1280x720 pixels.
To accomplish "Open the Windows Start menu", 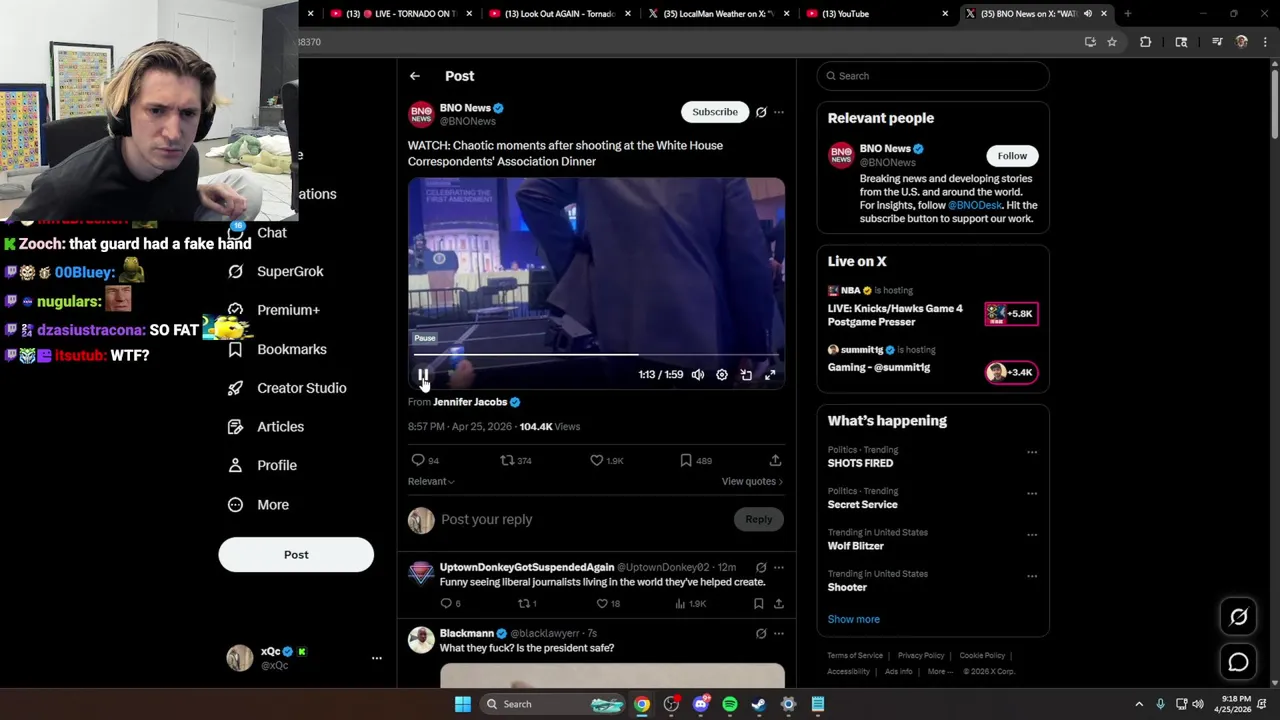I will click(x=462, y=704).
